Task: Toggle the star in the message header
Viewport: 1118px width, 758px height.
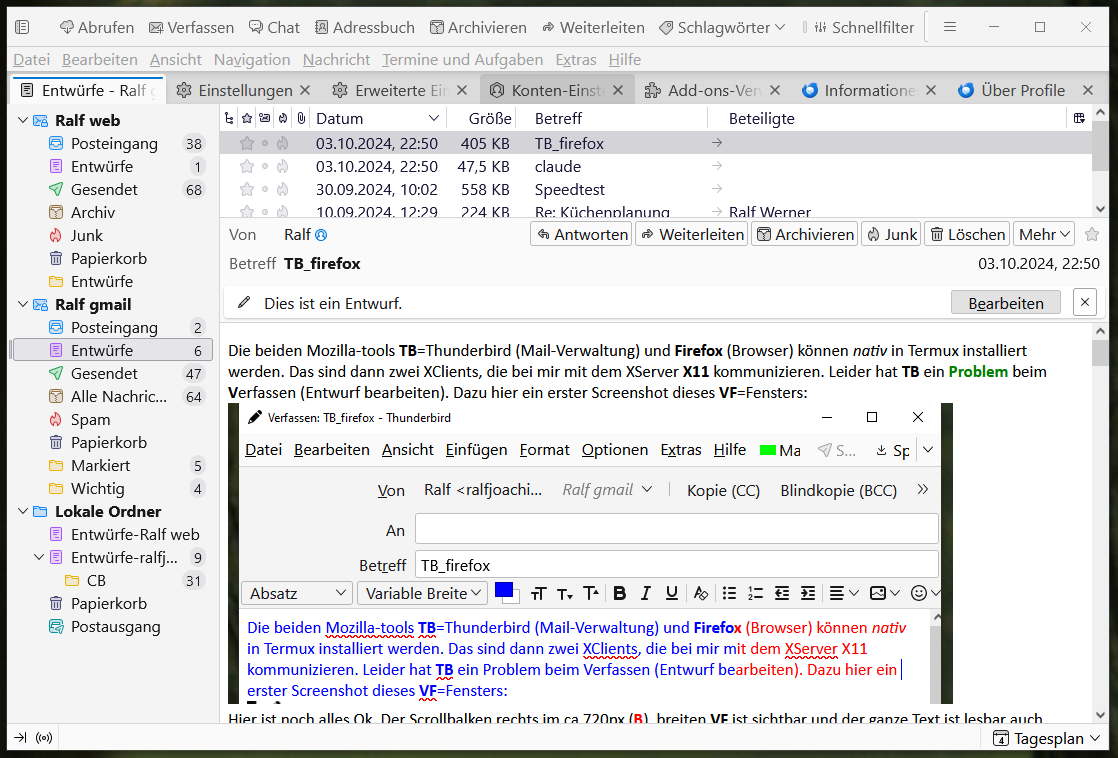Action: pos(1092,234)
